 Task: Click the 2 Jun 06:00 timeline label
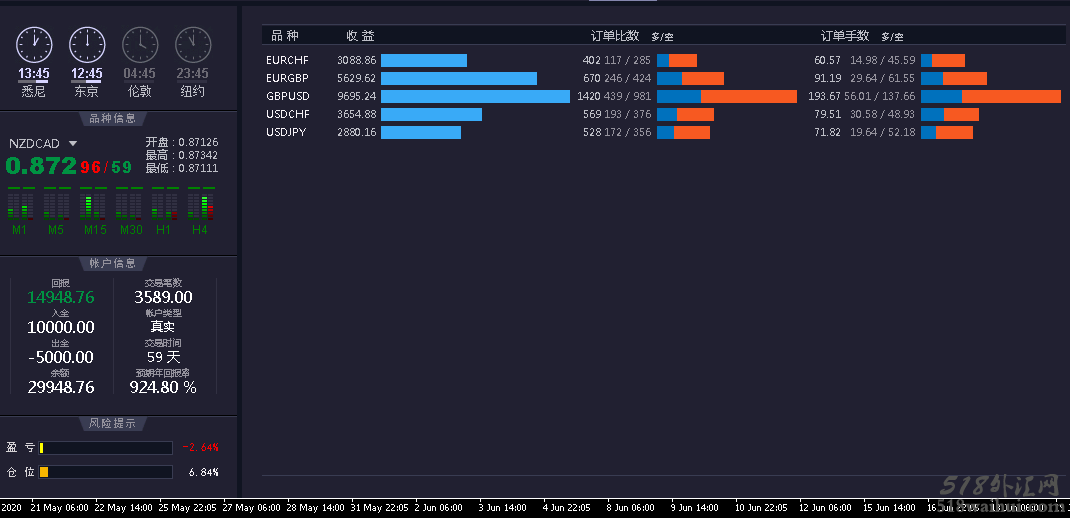tap(438, 508)
